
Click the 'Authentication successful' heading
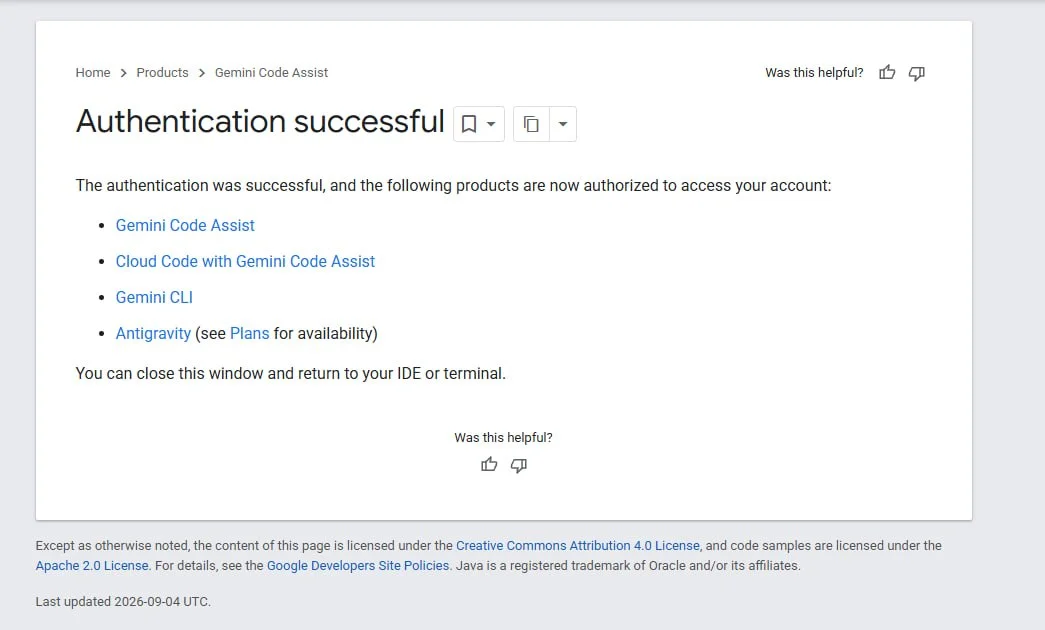tap(260, 122)
